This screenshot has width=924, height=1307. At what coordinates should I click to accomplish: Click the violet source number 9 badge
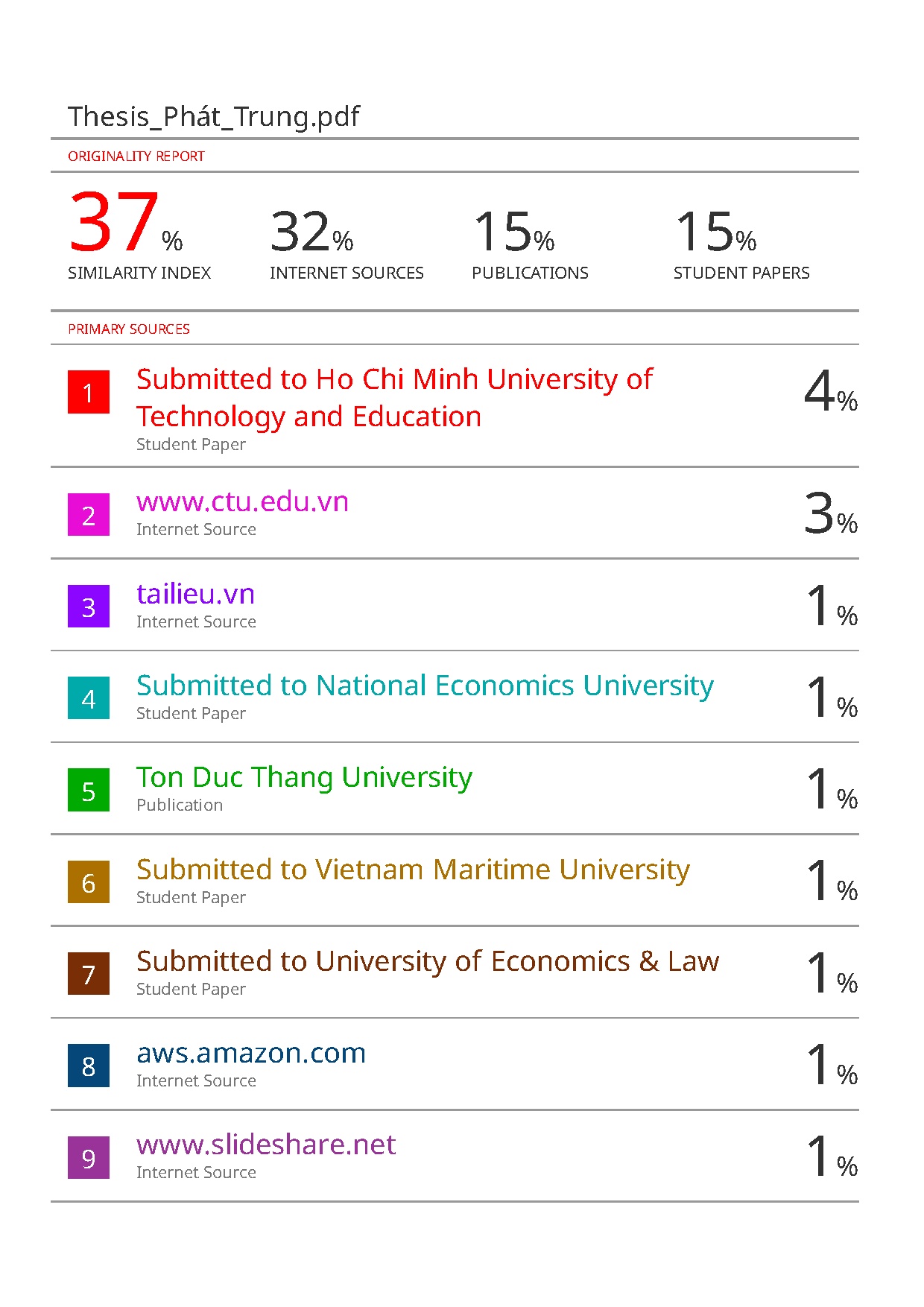point(89,1158)
